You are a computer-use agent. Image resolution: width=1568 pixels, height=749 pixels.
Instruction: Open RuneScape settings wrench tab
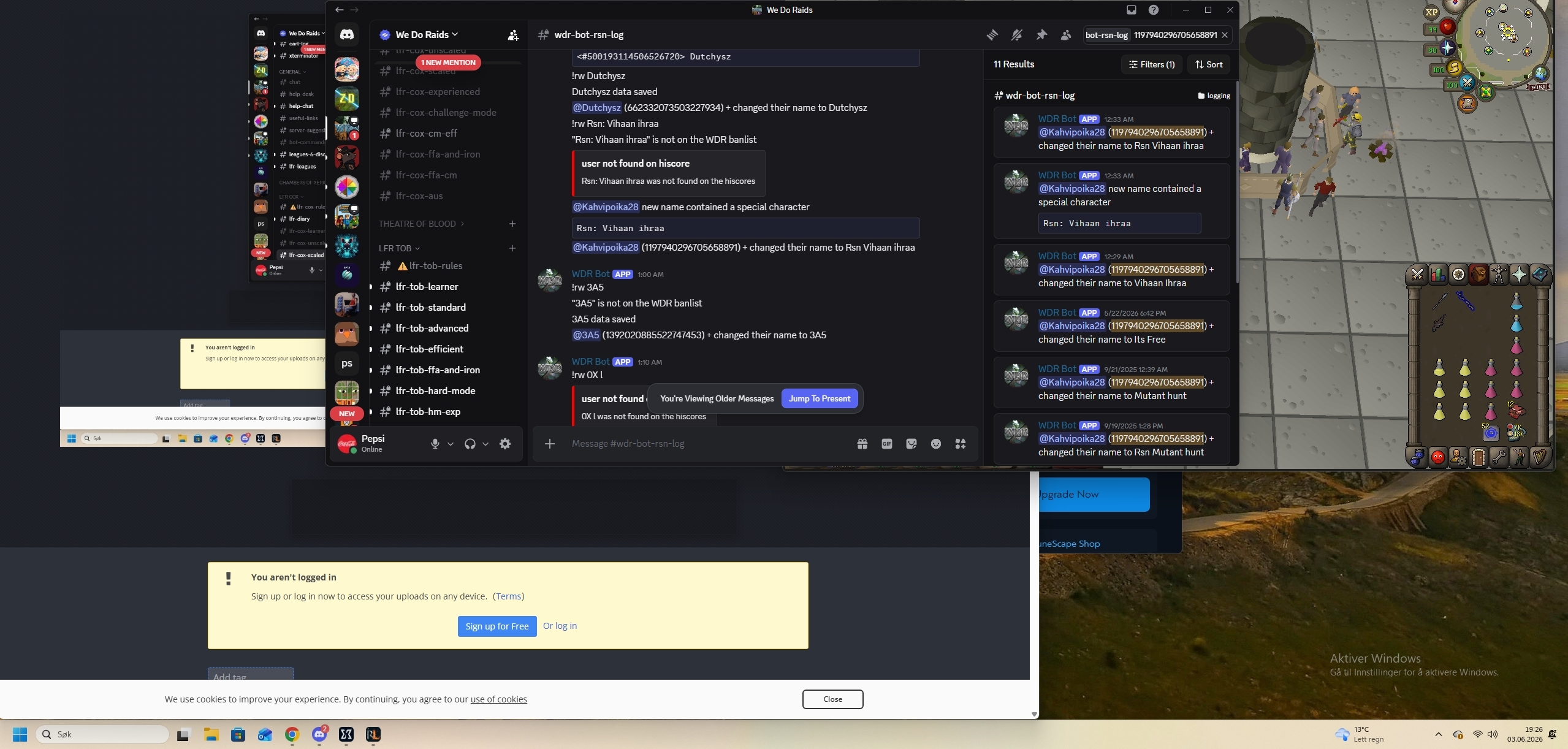1499,457
